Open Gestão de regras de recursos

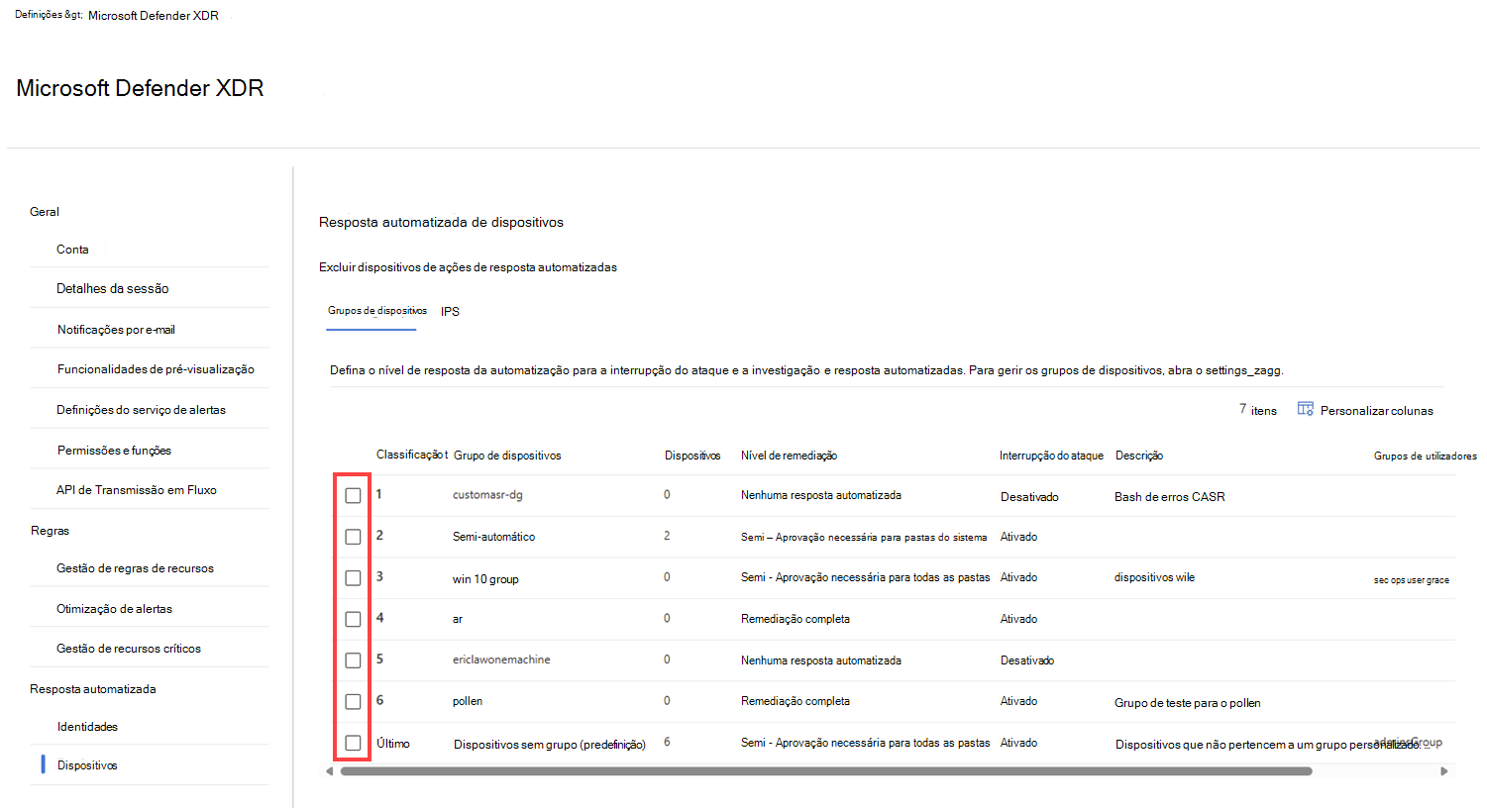(135, 568)
